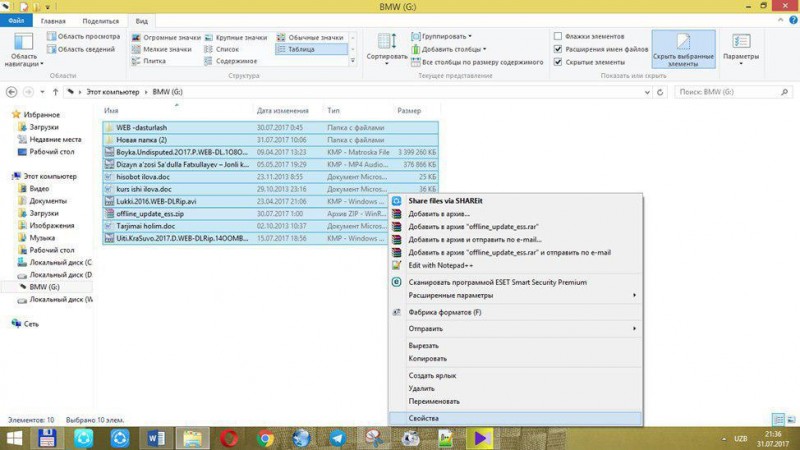Image resolution: width=800 pixels, height=450 pixels.
Task: Choose Содержимое content layout
Action: [231, 61]
